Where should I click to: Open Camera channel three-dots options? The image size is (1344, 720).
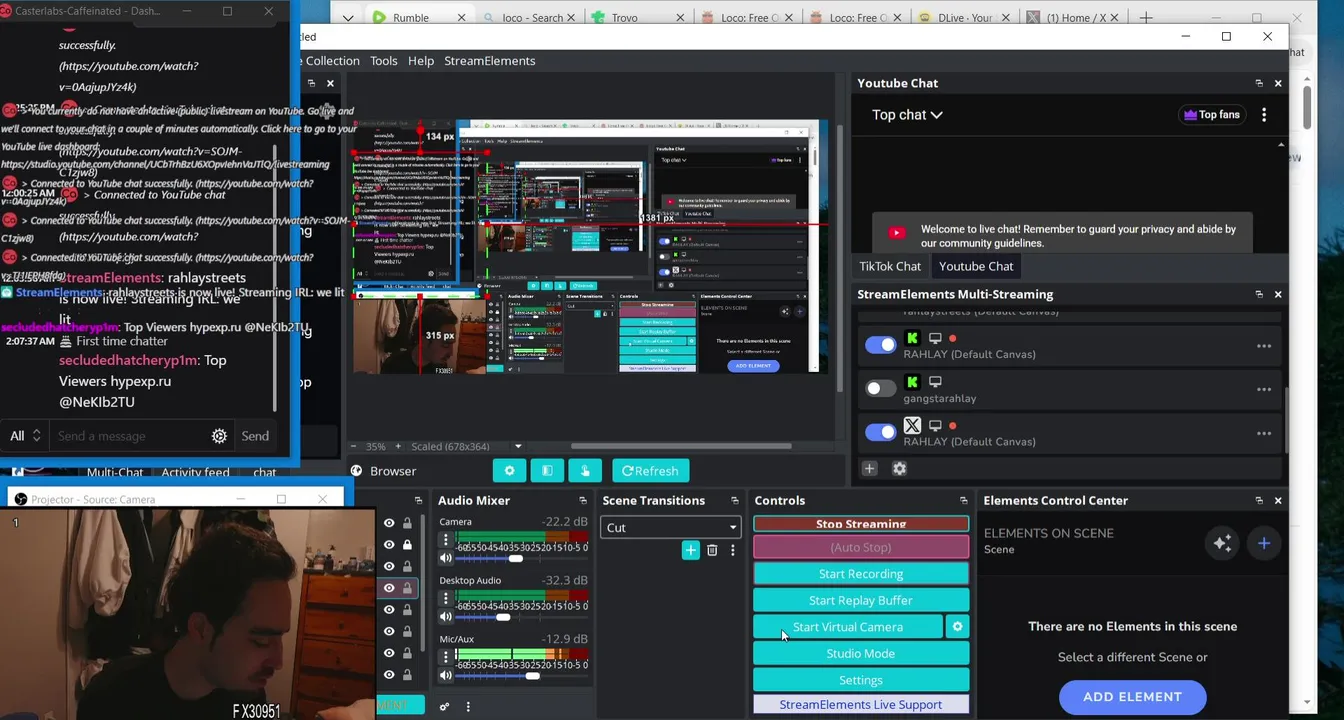point(446,541)
